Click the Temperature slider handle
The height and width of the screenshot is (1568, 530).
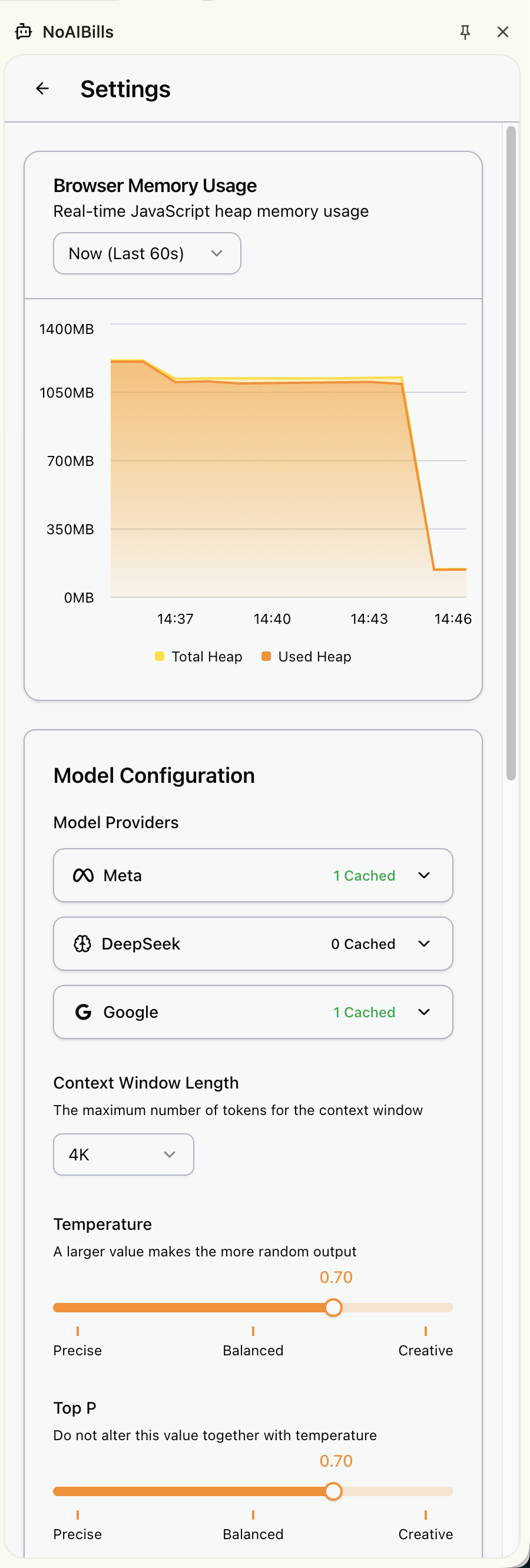pos(333,1308)
